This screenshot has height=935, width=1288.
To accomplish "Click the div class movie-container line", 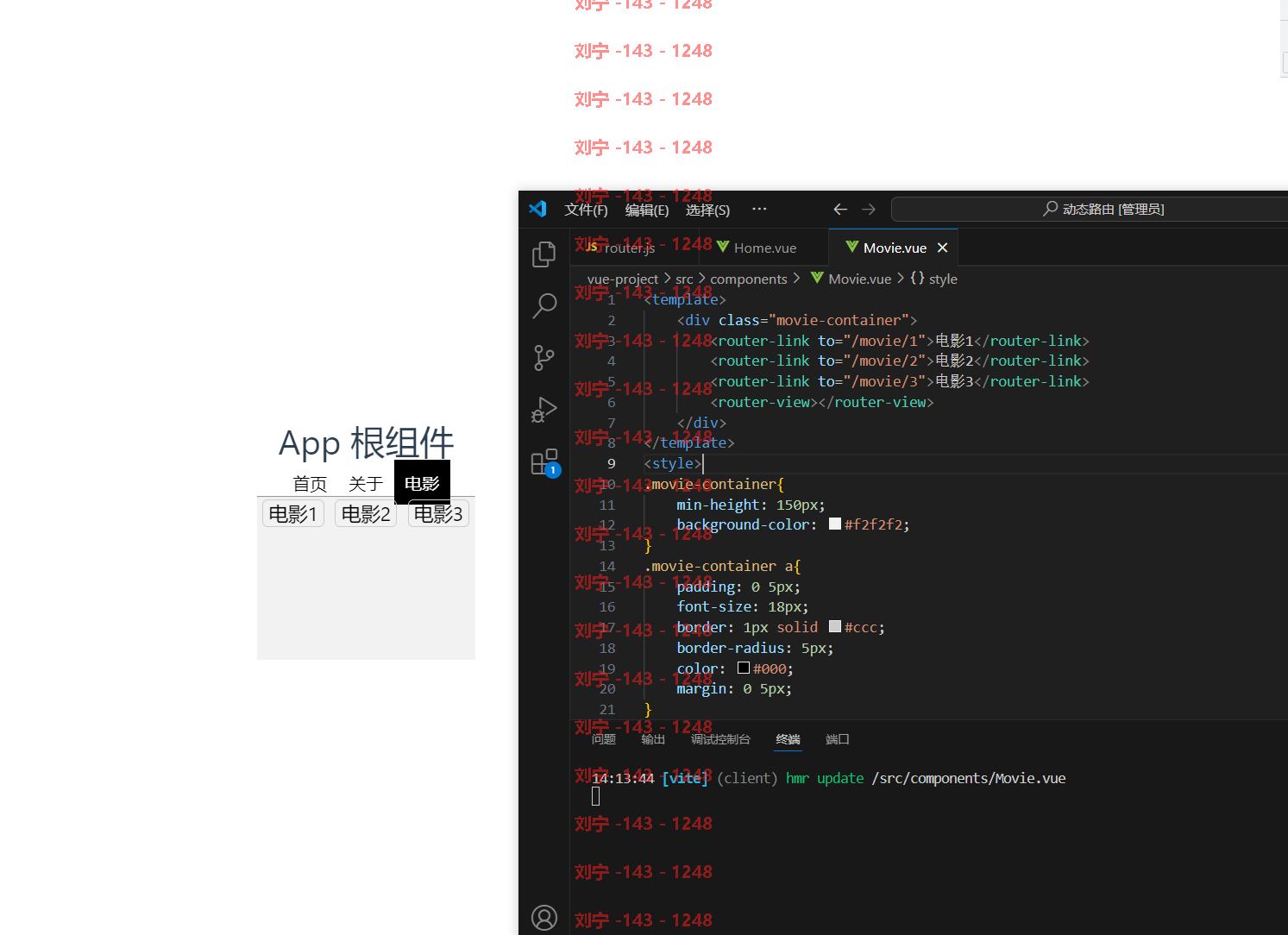I will 797,320.
